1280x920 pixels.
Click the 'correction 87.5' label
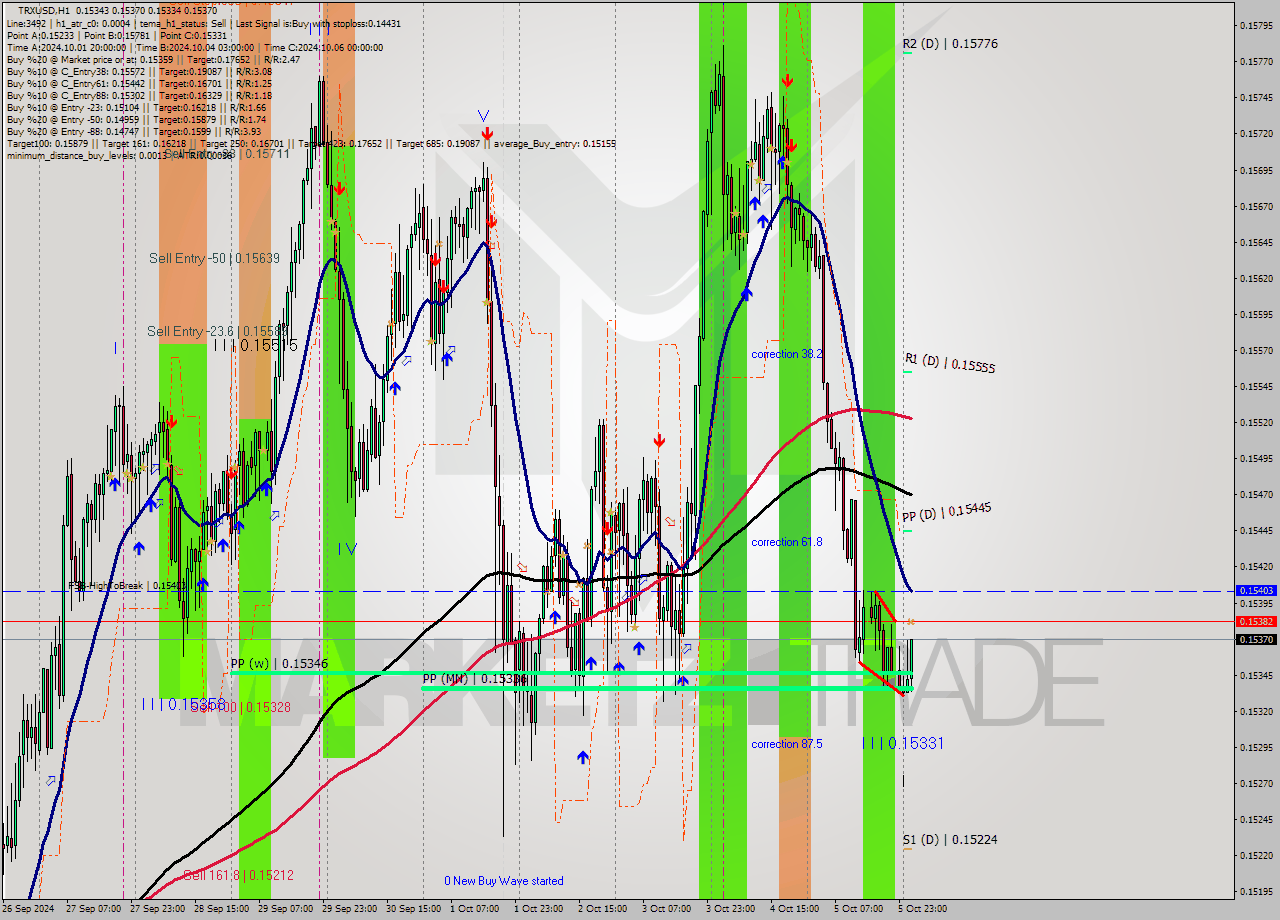click(x=787, y=744)
